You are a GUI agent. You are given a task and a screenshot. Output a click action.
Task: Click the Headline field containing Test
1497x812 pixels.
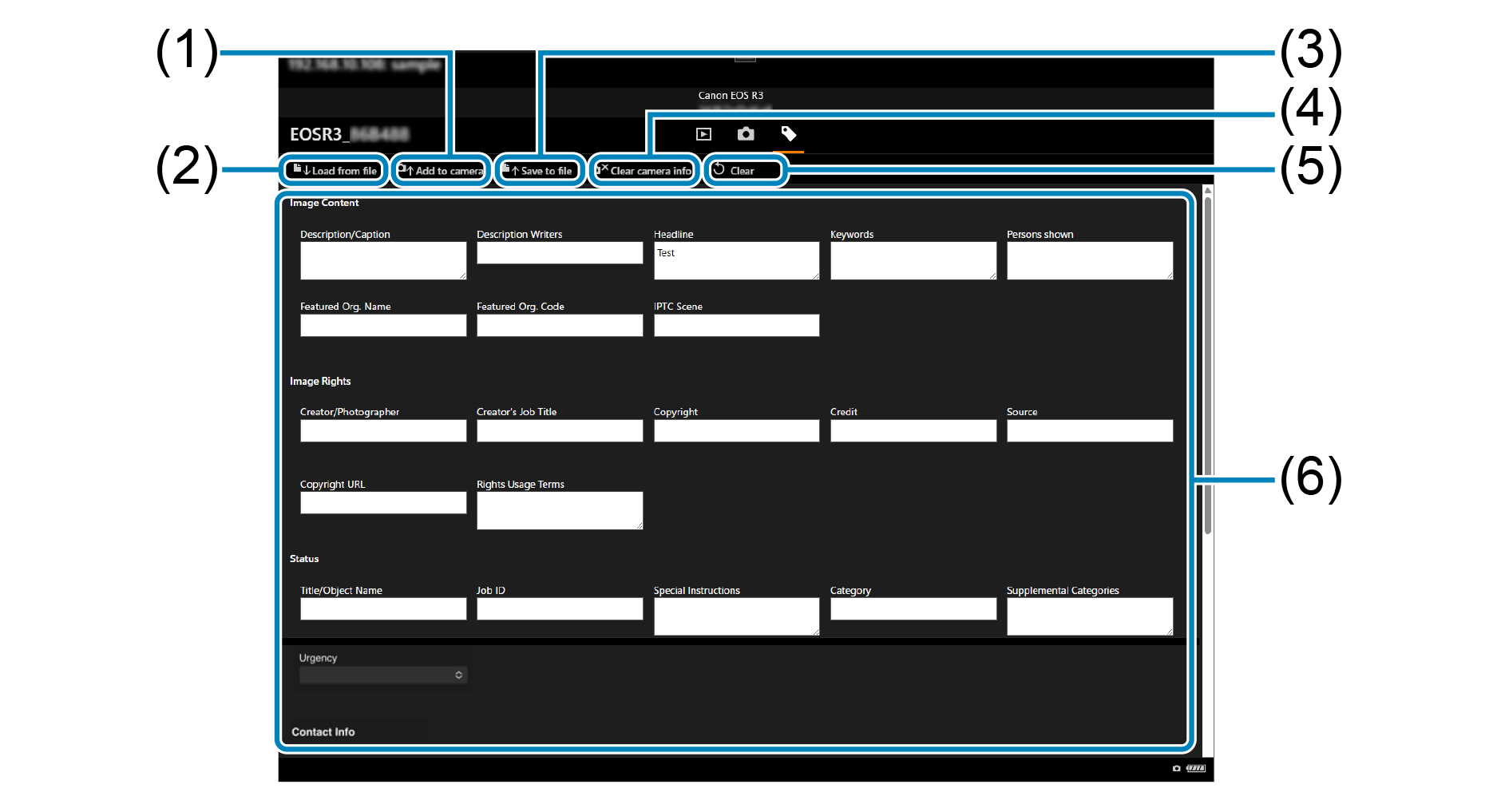(x=735, y=260)
